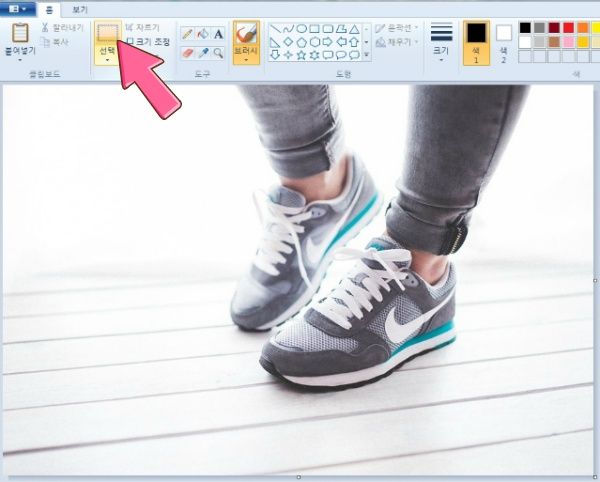Click Copy (복사)
This screenshot has height=482, width=600.
click(56, 42)
